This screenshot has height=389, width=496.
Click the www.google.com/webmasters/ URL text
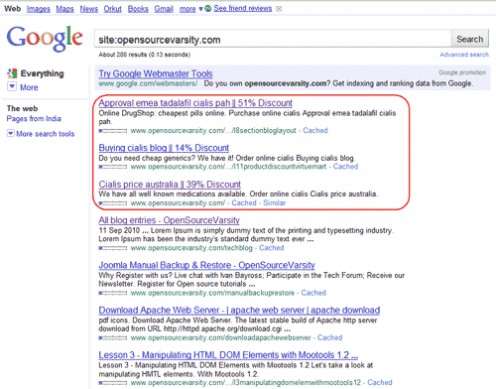[x=148, y=83]
